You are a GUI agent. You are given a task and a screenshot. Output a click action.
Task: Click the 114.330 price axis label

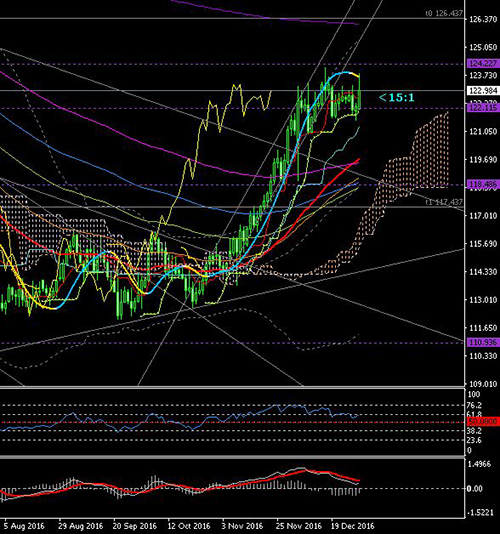(483, 272)
